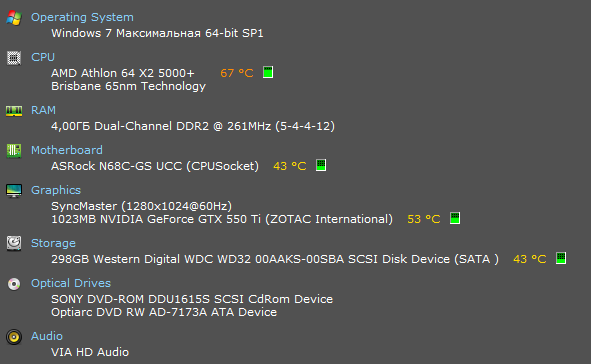Click the green hard drive temperature indicator
This screenshot has width=591, height=364.
point(561,258)
